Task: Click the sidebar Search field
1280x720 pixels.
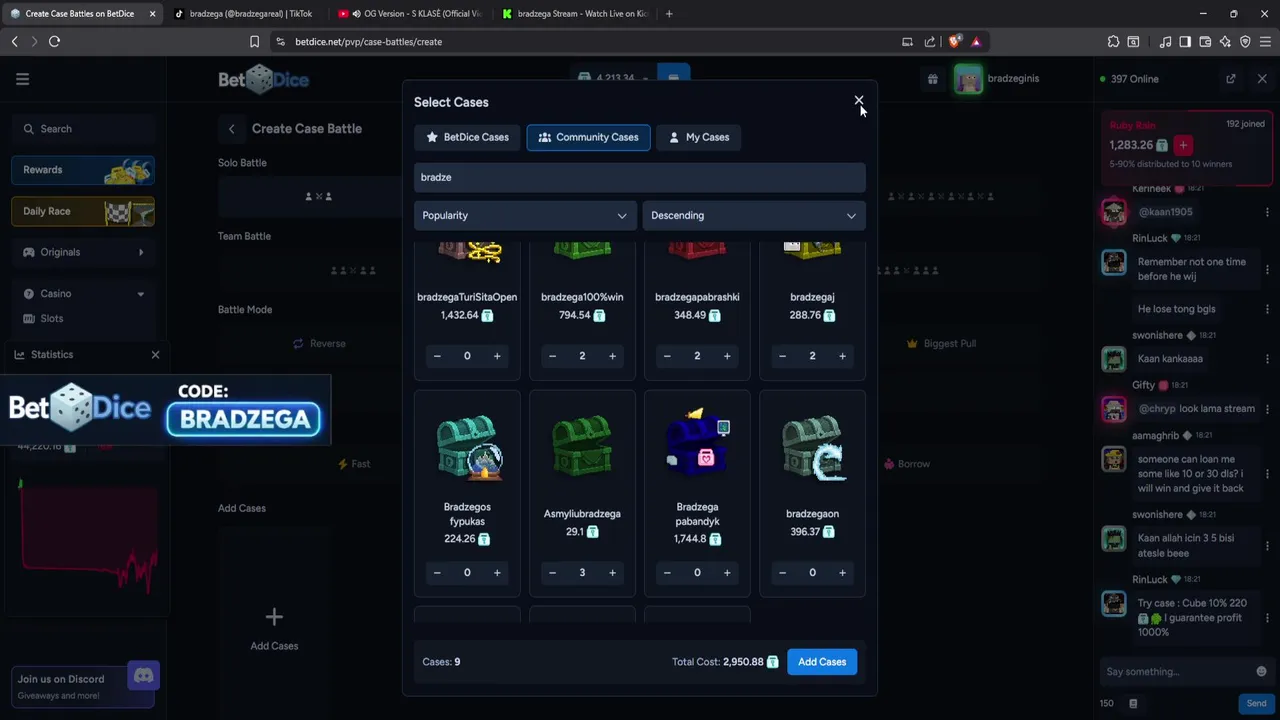Action: [84, 129]
